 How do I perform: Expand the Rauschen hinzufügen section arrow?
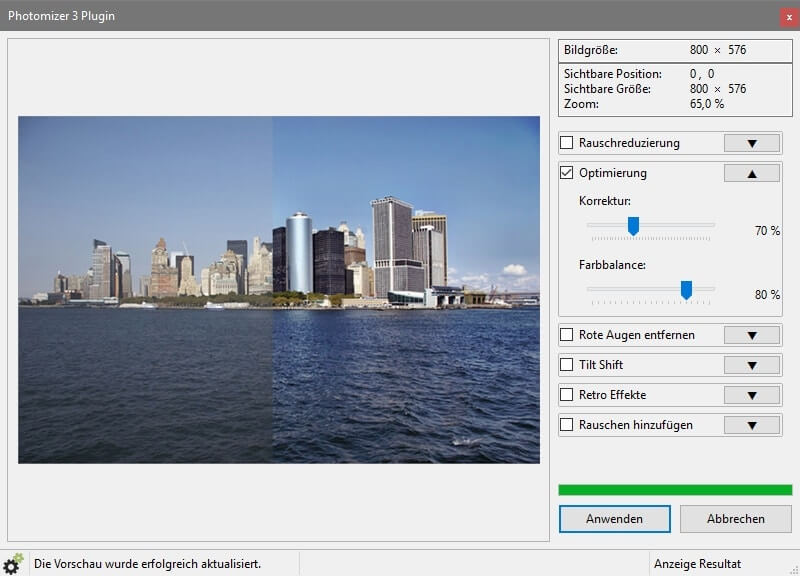point(752,425)
